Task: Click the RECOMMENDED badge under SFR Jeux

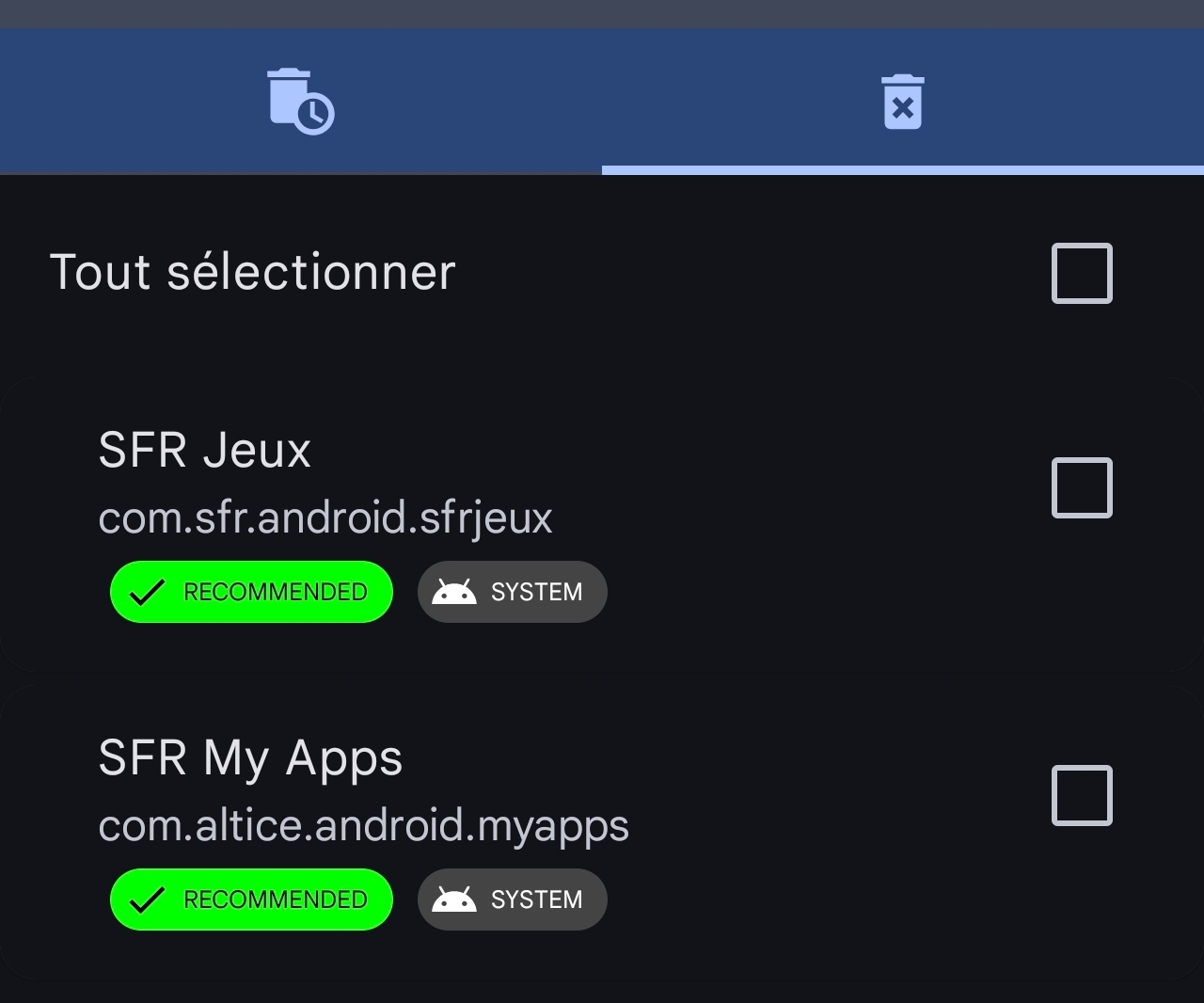Action: click(x=251, y=592)
